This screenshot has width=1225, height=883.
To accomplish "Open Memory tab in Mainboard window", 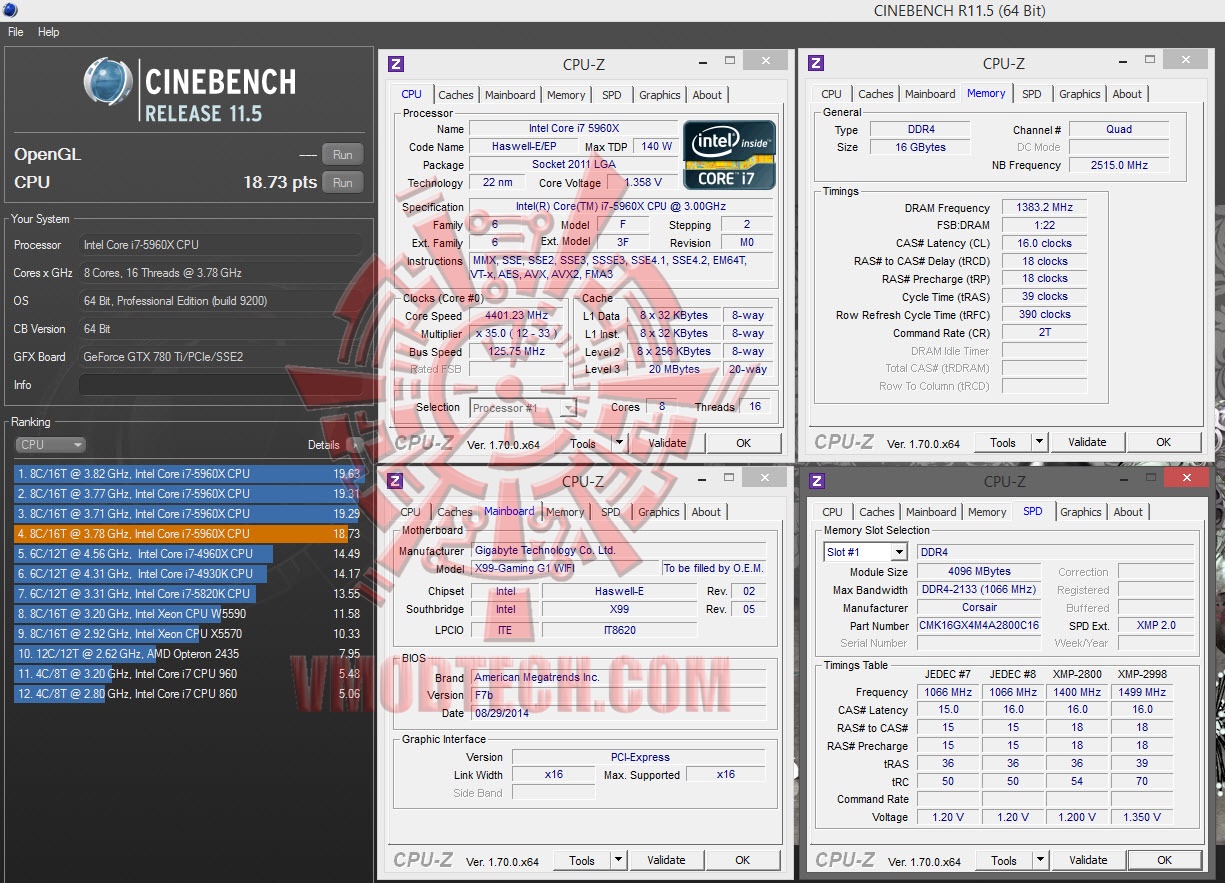I will (x=565, y=512).
